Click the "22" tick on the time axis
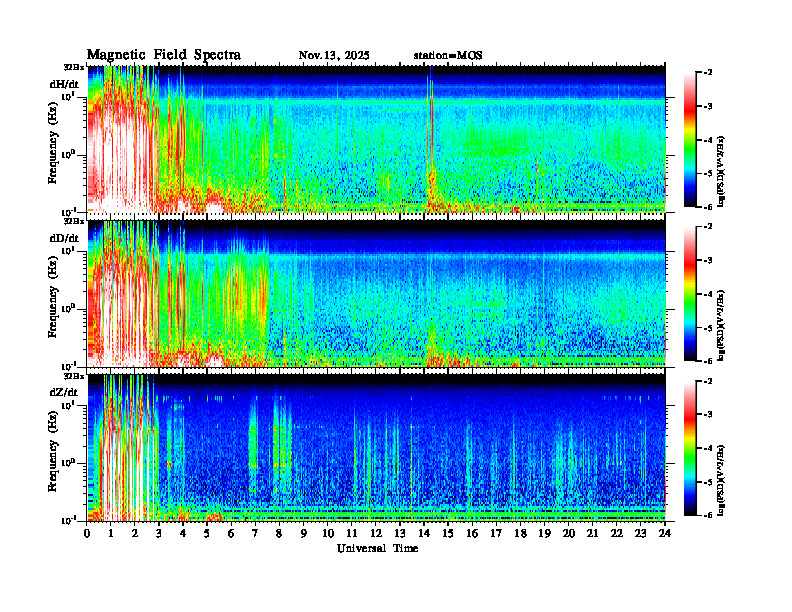 (x=617, y=534)
